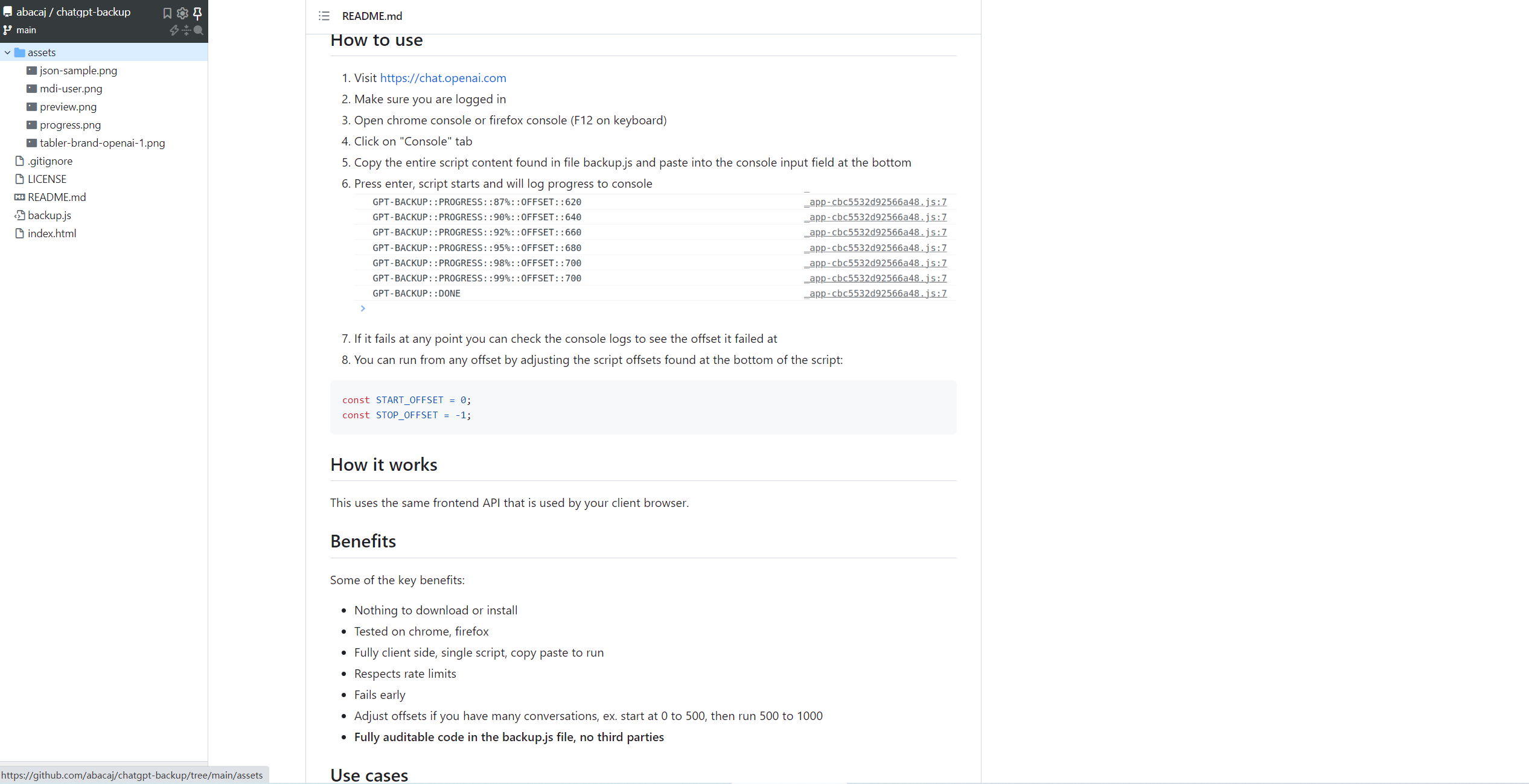
Task: Click JS file icon next to backup.js
Action: click(20, 215)
